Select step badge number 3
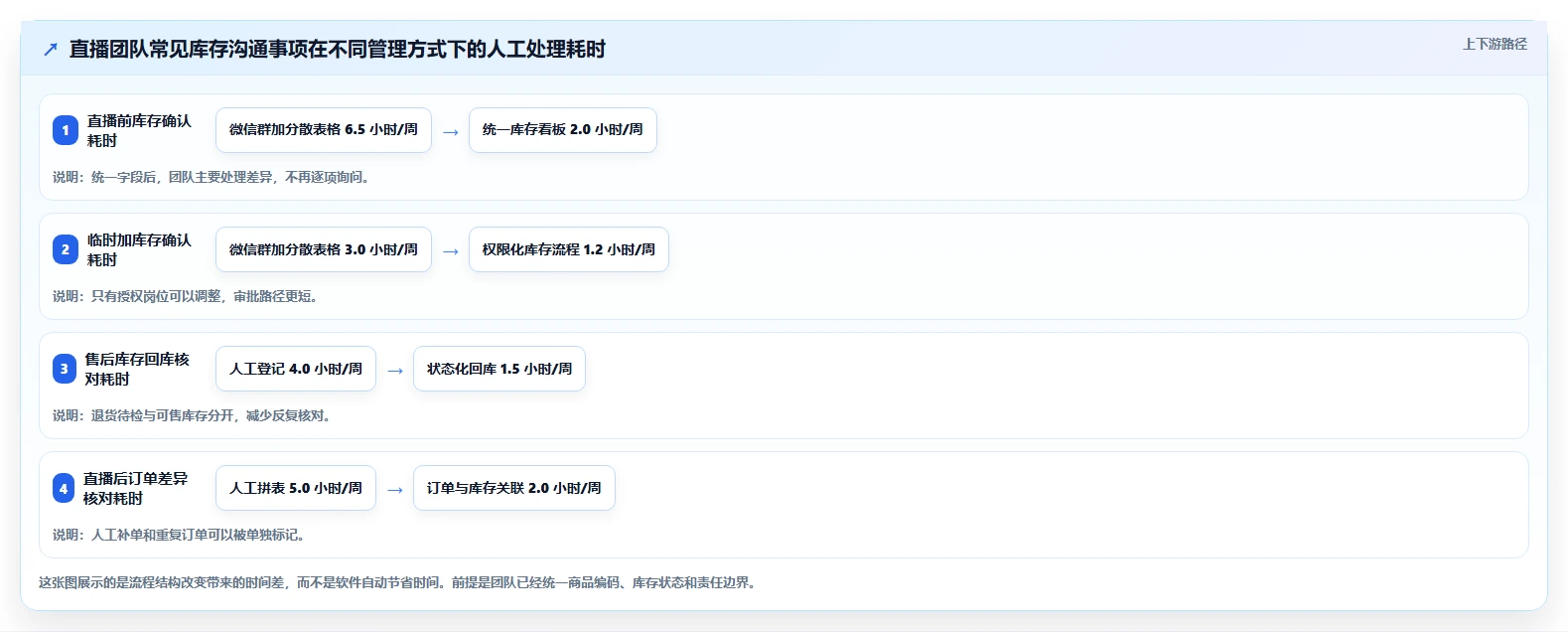 coord(65,369)
